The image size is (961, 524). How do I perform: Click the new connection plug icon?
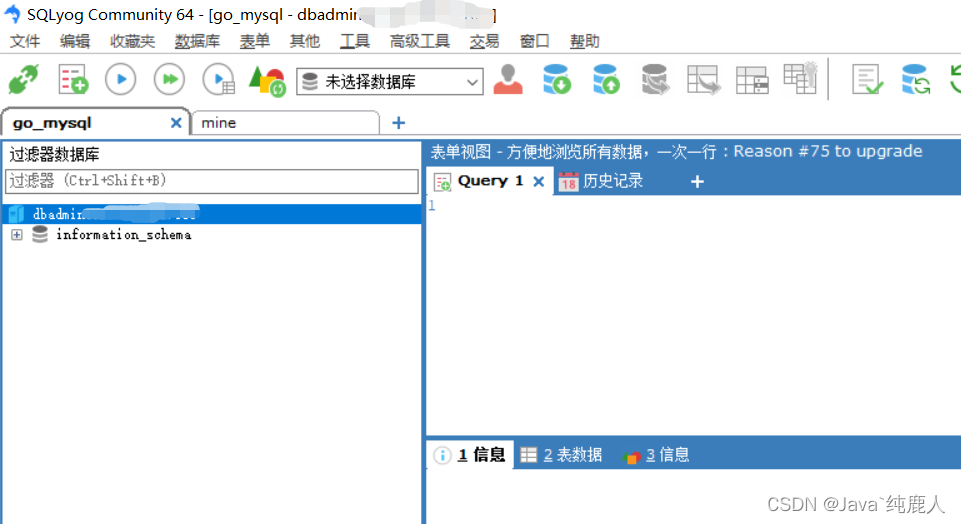[x=23, y=80]
